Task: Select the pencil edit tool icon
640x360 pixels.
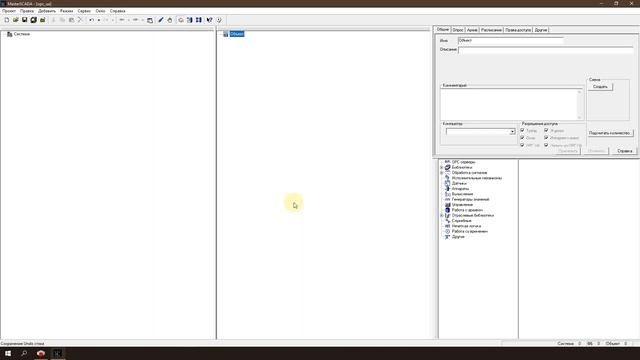Action: (x=161, y=20)
